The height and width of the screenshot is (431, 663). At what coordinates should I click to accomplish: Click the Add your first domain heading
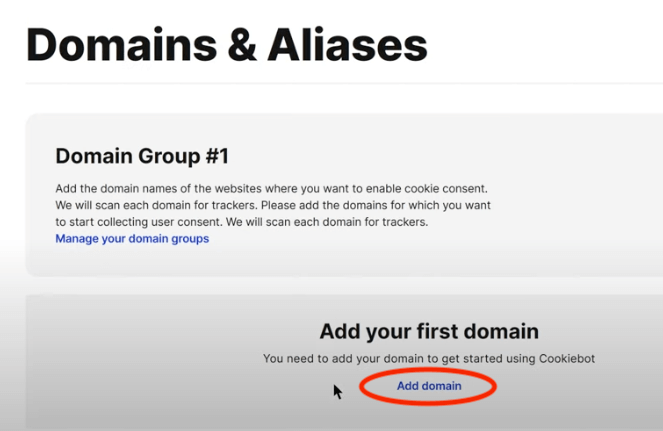pyautogui.click(x=429, y=331)
